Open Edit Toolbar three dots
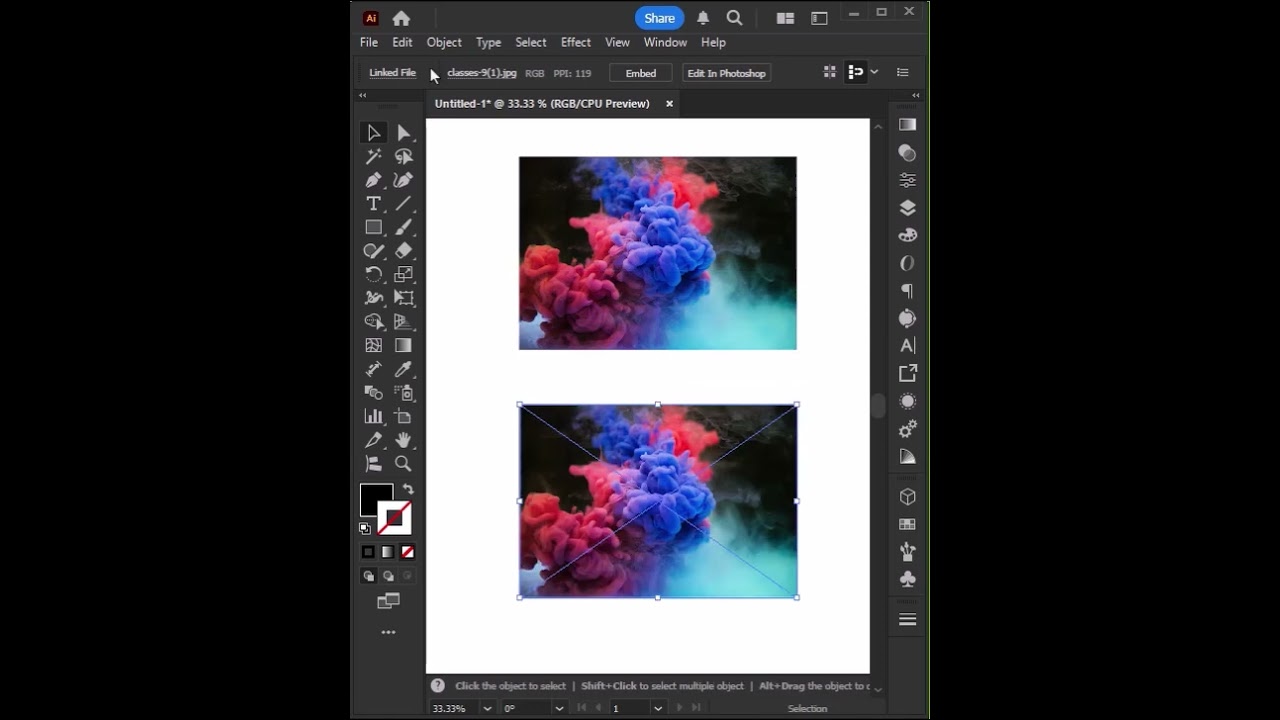1280x720 pixels. [388, 632]
